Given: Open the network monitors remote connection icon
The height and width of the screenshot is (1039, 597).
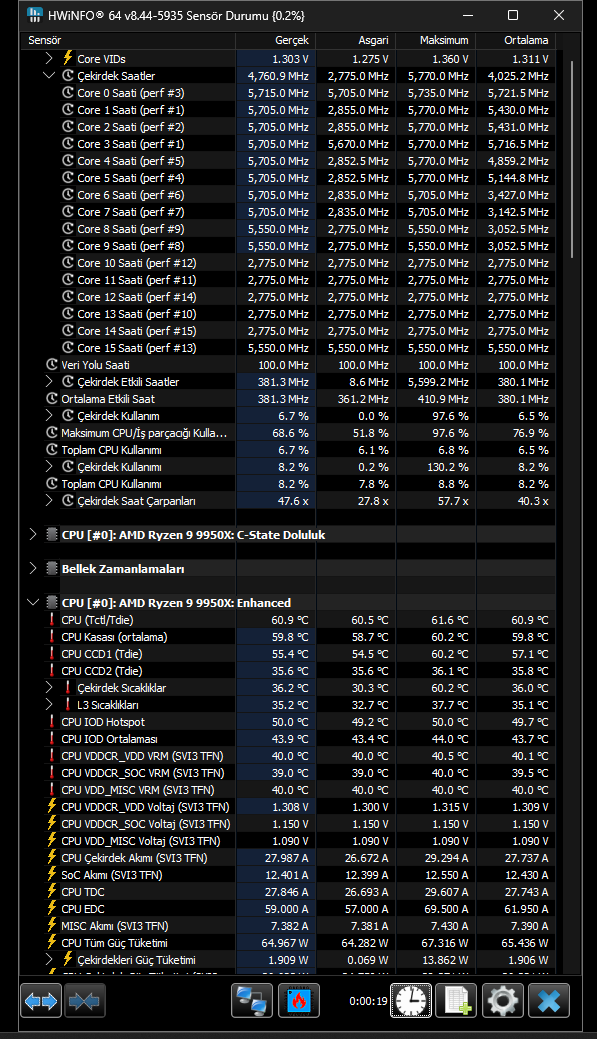Looking at the screenshot, I should (252, 1001).
